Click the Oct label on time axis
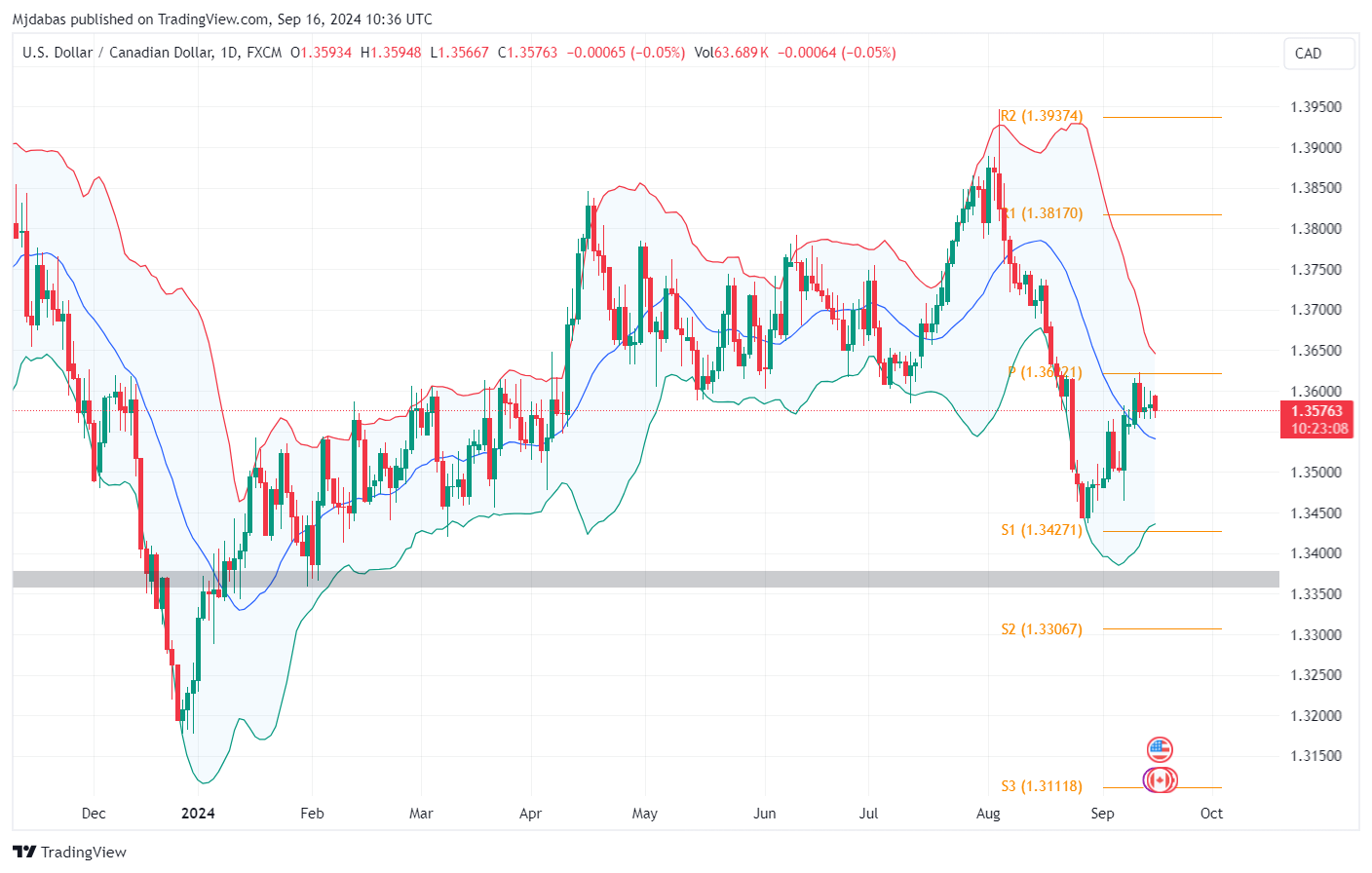The height and width of the screenshot is (873, 1372). click(1211, 814)
